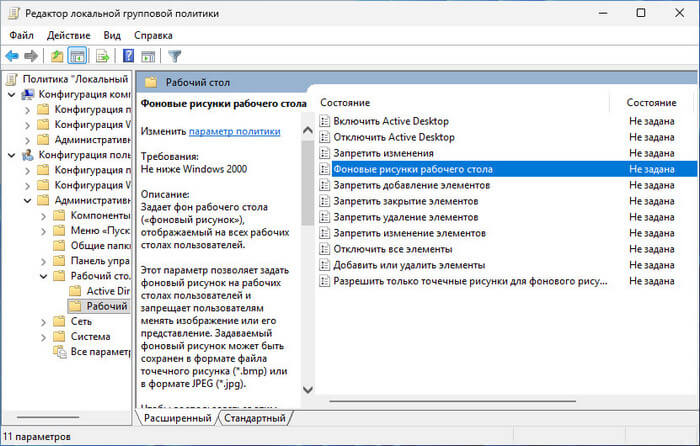The width and height of the screenshot is (700, 446).
Task: Select the "Отключить Active Desktop" policy
Action: click(393, 137)
